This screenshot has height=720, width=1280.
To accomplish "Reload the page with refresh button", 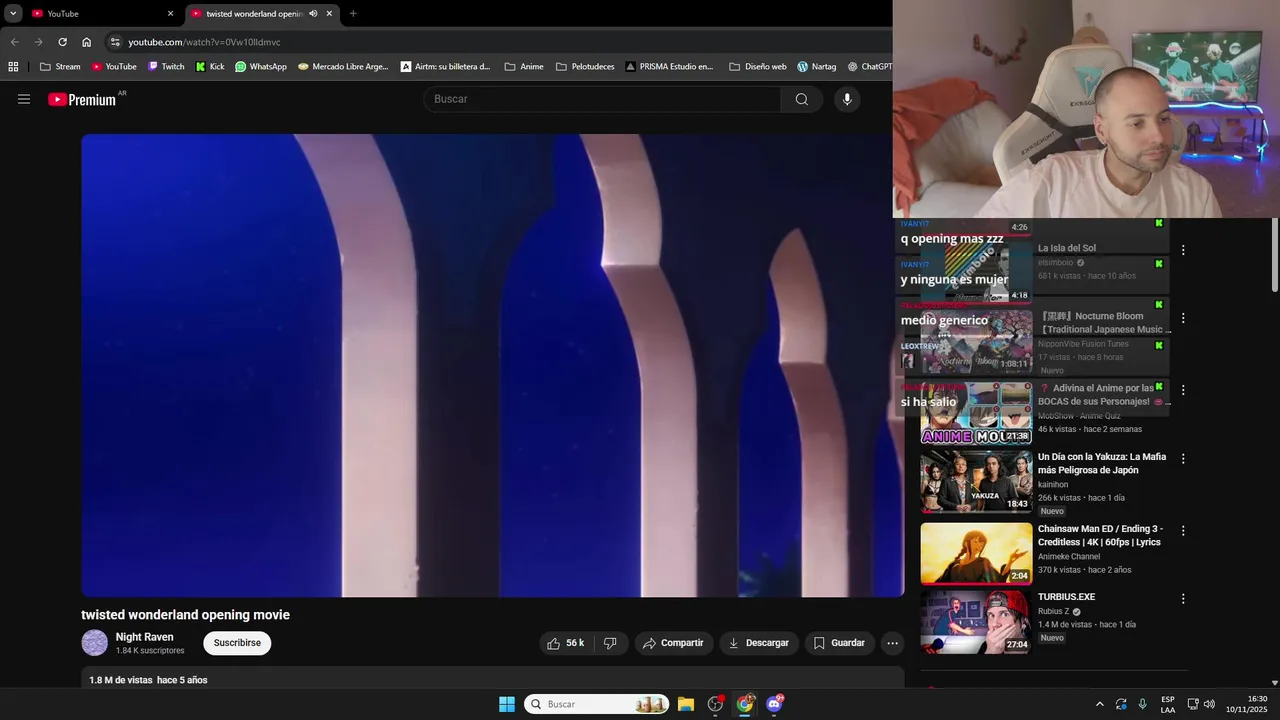I will coord(62,42).
